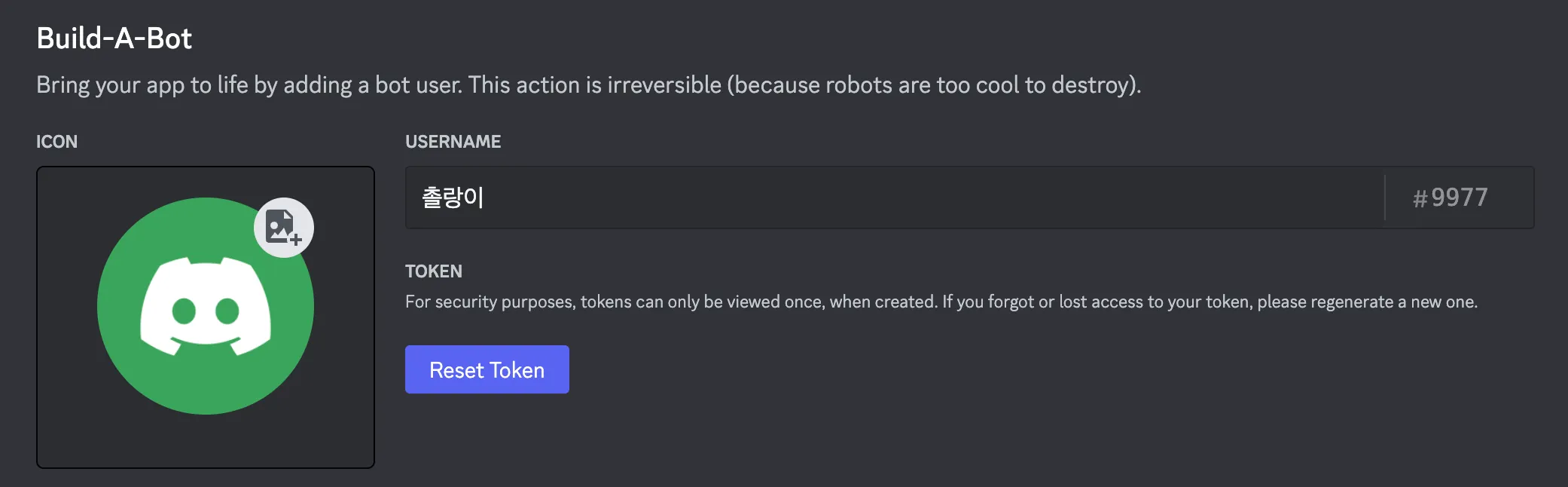Image resolution: width=1568 pixels, height=487 pixels.
Task: Click empty middle area of username field
Action: (904, 198)
